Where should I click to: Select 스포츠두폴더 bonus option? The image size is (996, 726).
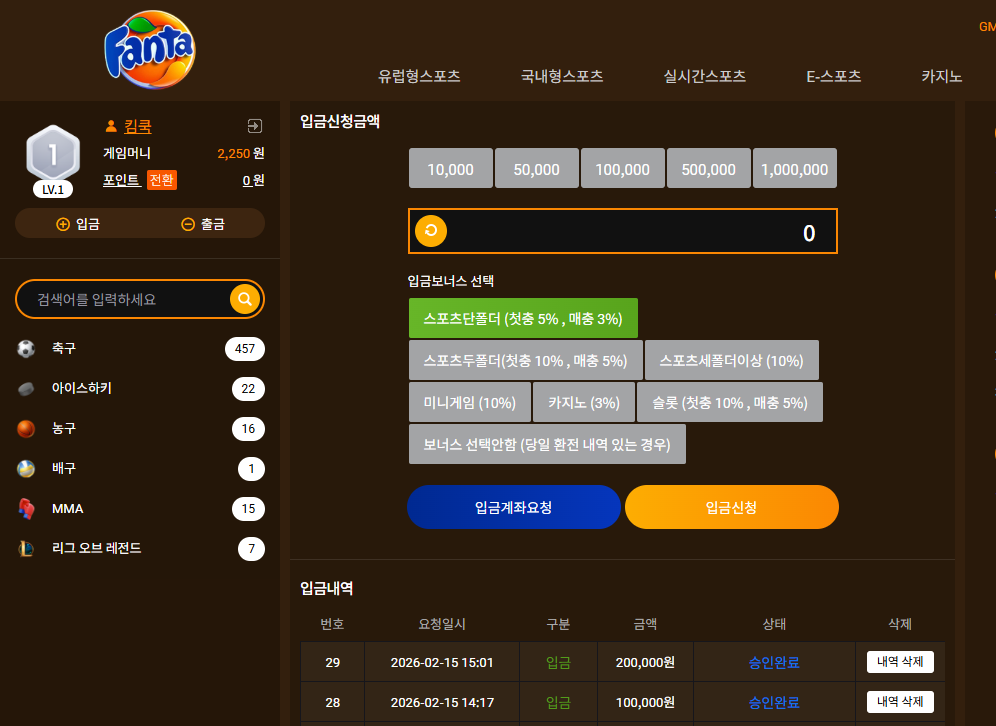pos(525,361)
